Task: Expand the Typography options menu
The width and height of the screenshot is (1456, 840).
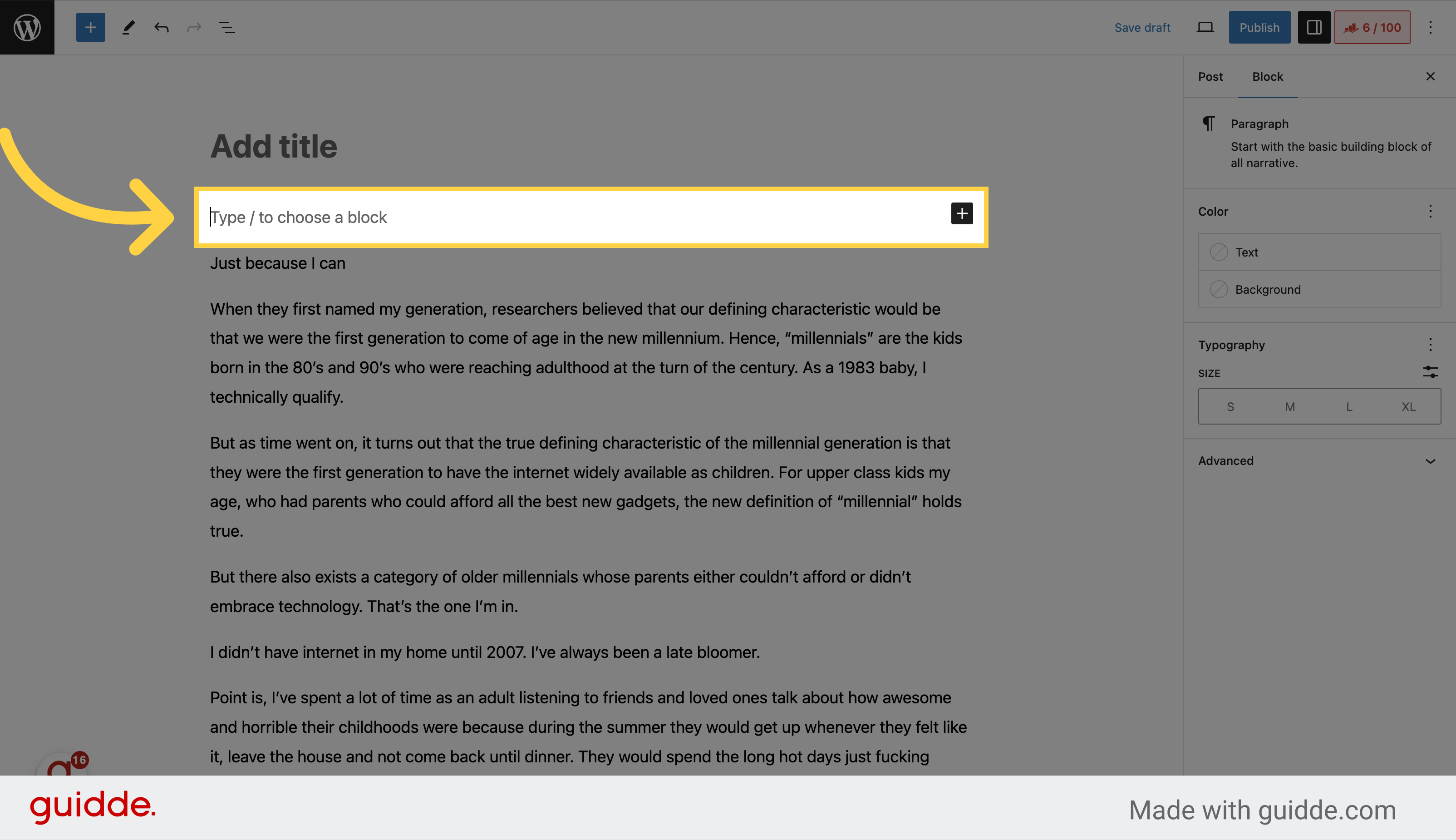Action: [x=1430, y=344]
